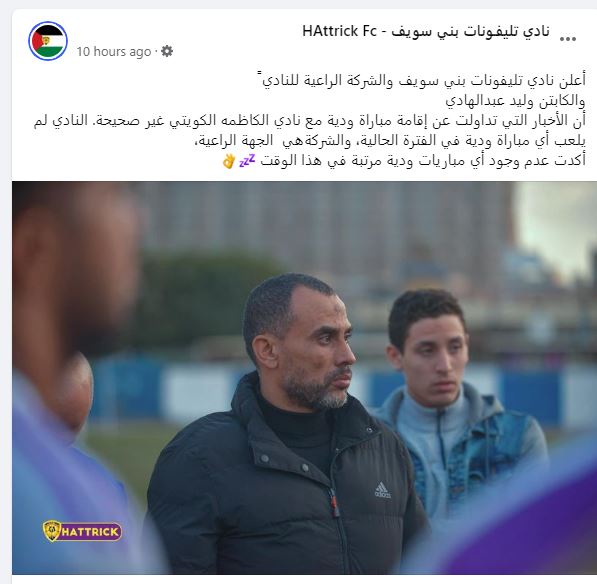Click the Adidas logo on black jacket
Viewport: 597px width, 584px height.
(382, 490)
